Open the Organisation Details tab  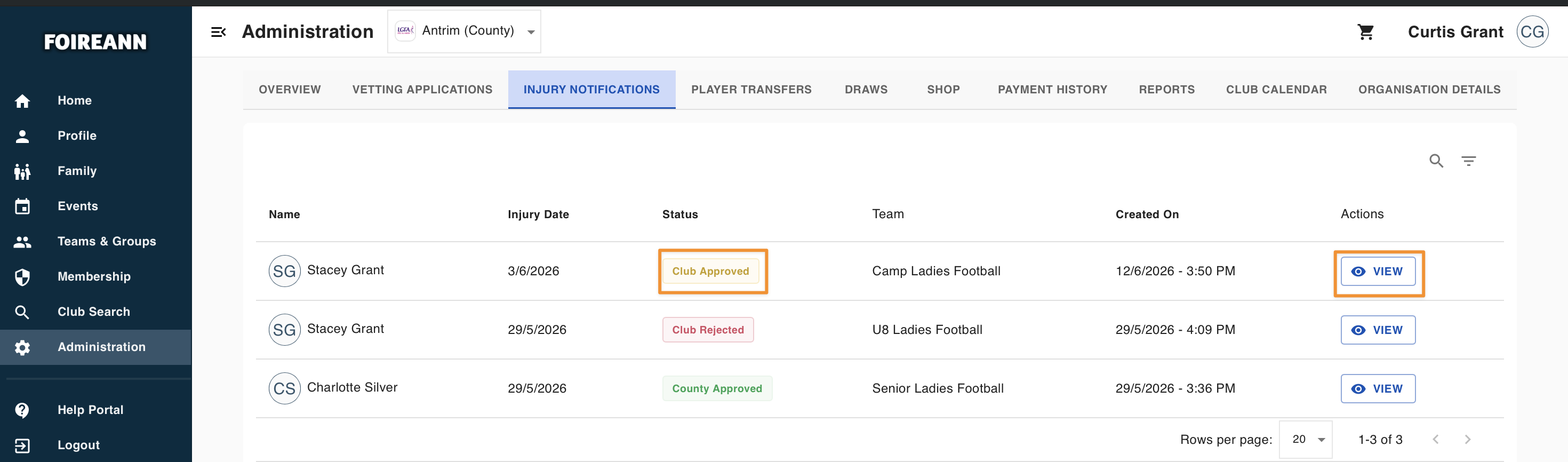pos(1429,90)
